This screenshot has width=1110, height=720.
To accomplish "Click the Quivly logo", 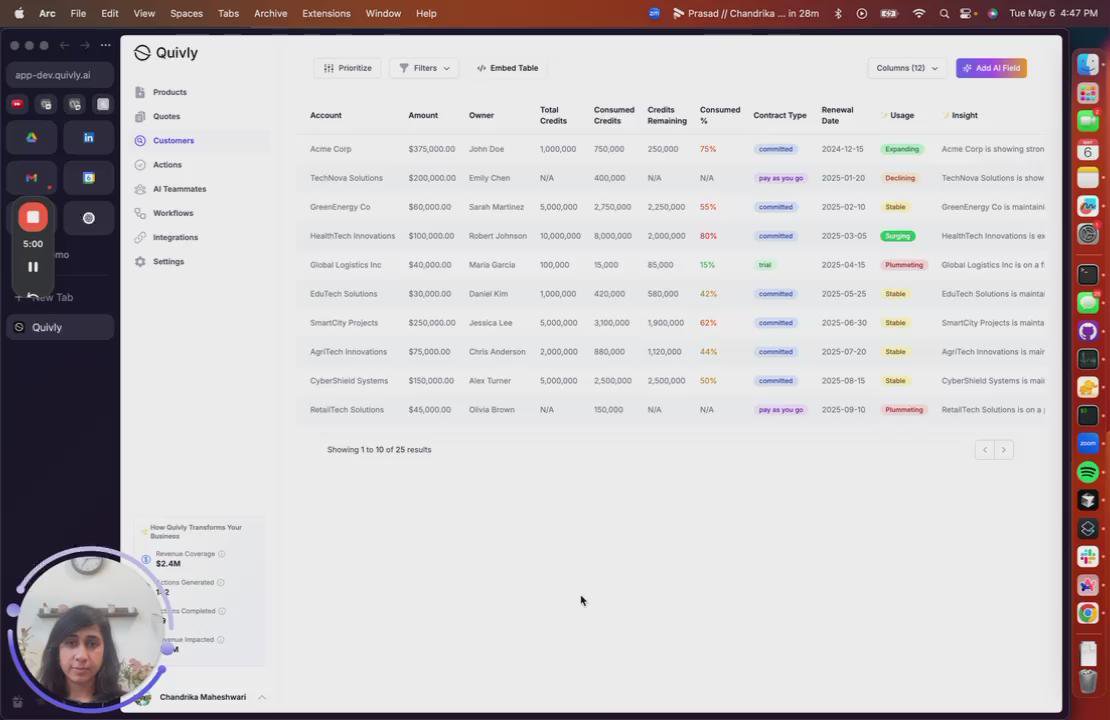I will (166, 53).
